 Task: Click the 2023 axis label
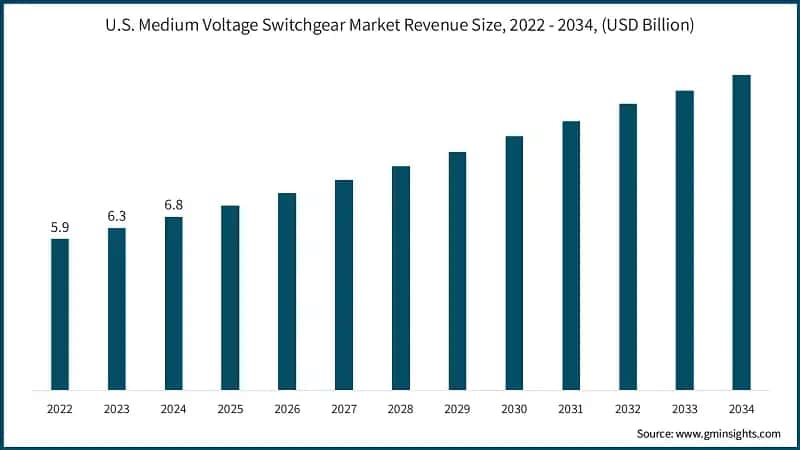[117, 409]
